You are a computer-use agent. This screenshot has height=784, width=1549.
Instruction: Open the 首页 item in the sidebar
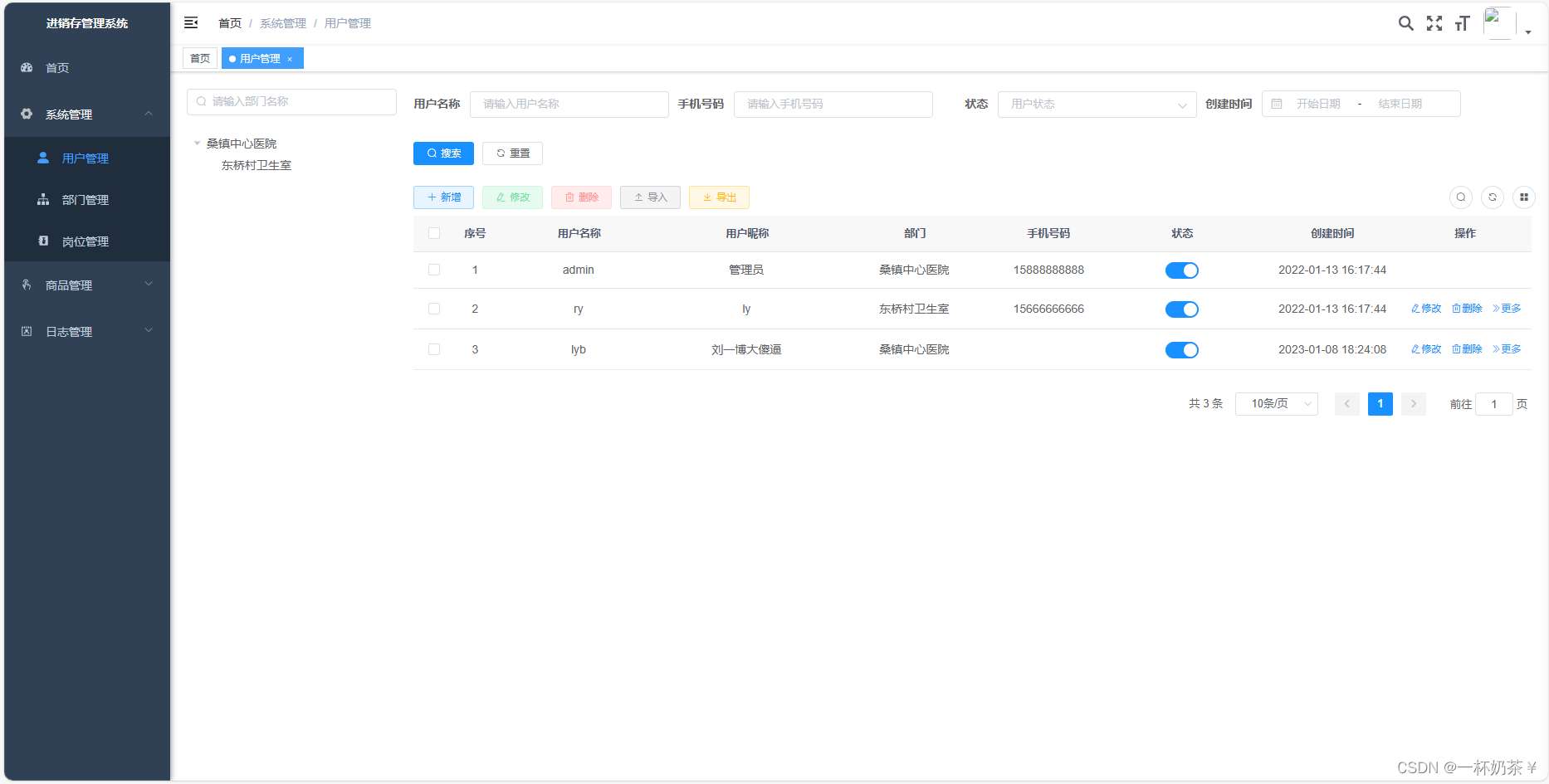tap(87, 67)
